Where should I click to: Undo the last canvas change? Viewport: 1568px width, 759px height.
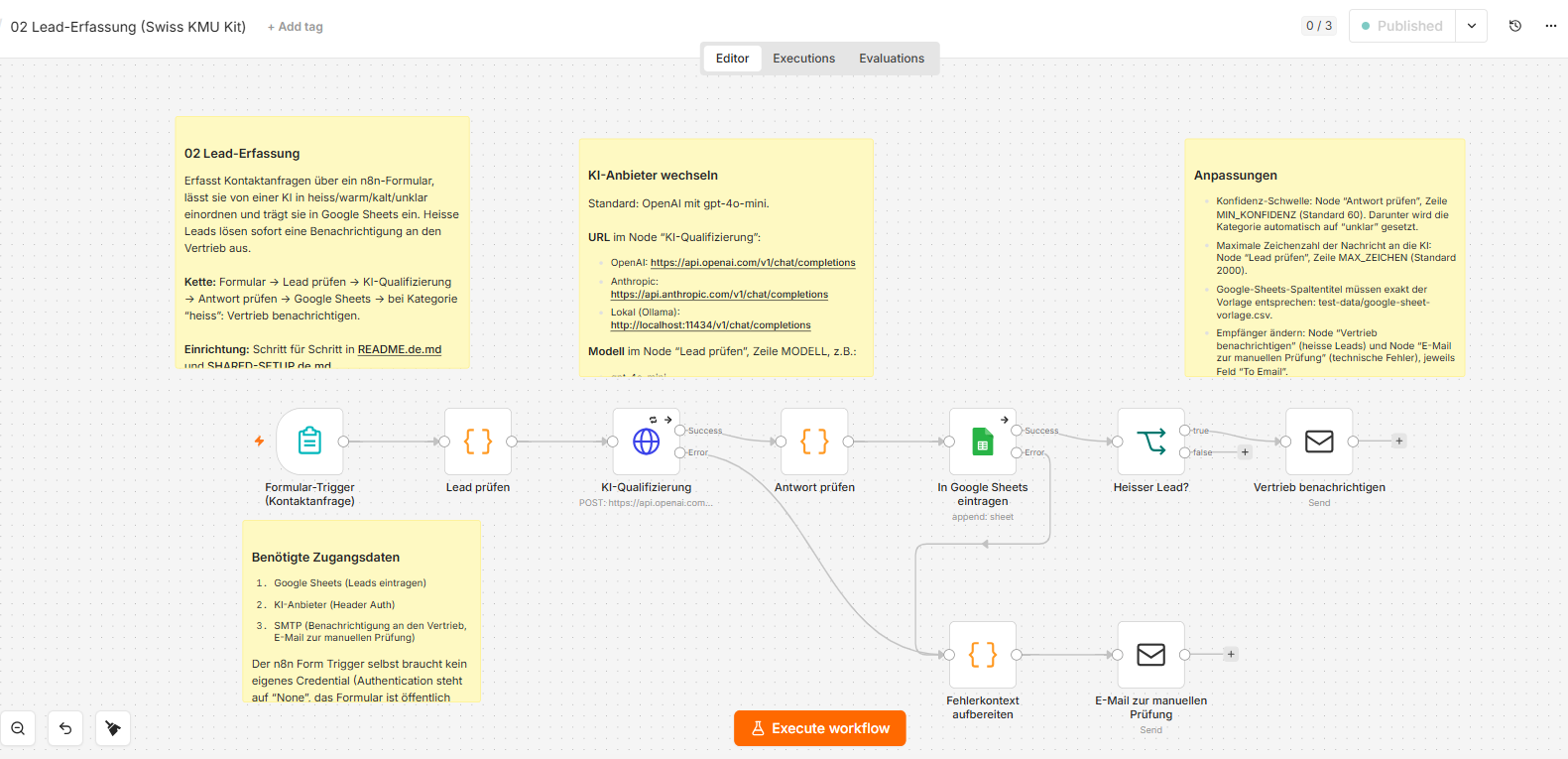[x=65, y=728]
